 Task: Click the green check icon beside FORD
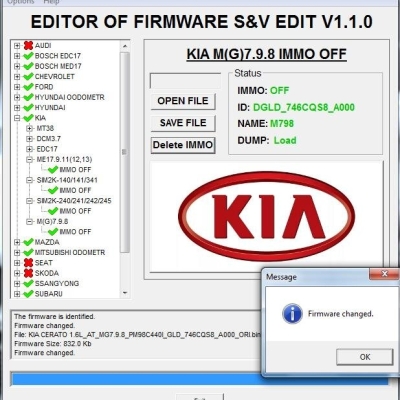(28, 87)
